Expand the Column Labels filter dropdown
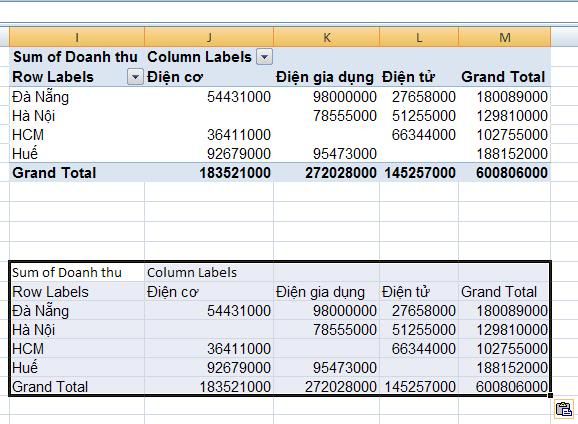578x424 pixels. coord(264,57)
